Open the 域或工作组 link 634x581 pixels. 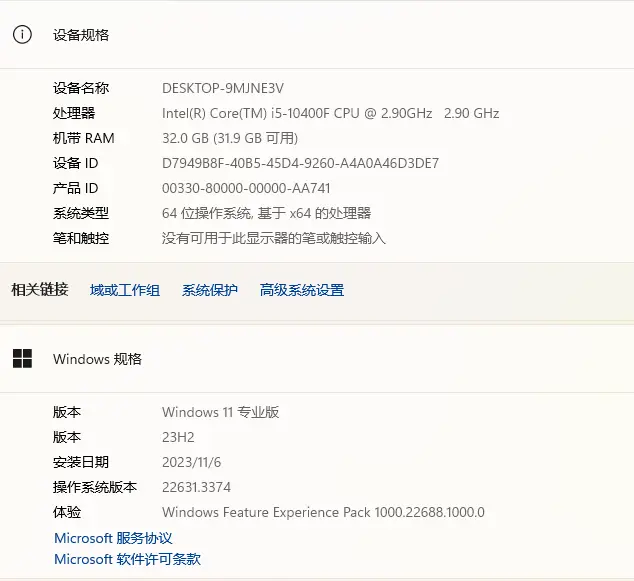[x=125, y=290]
